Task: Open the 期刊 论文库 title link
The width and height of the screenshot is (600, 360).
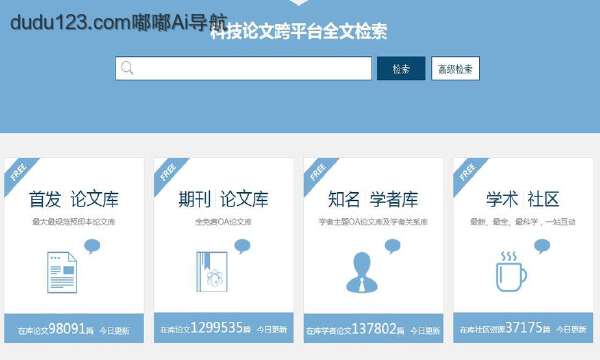Action: (224, 199)
